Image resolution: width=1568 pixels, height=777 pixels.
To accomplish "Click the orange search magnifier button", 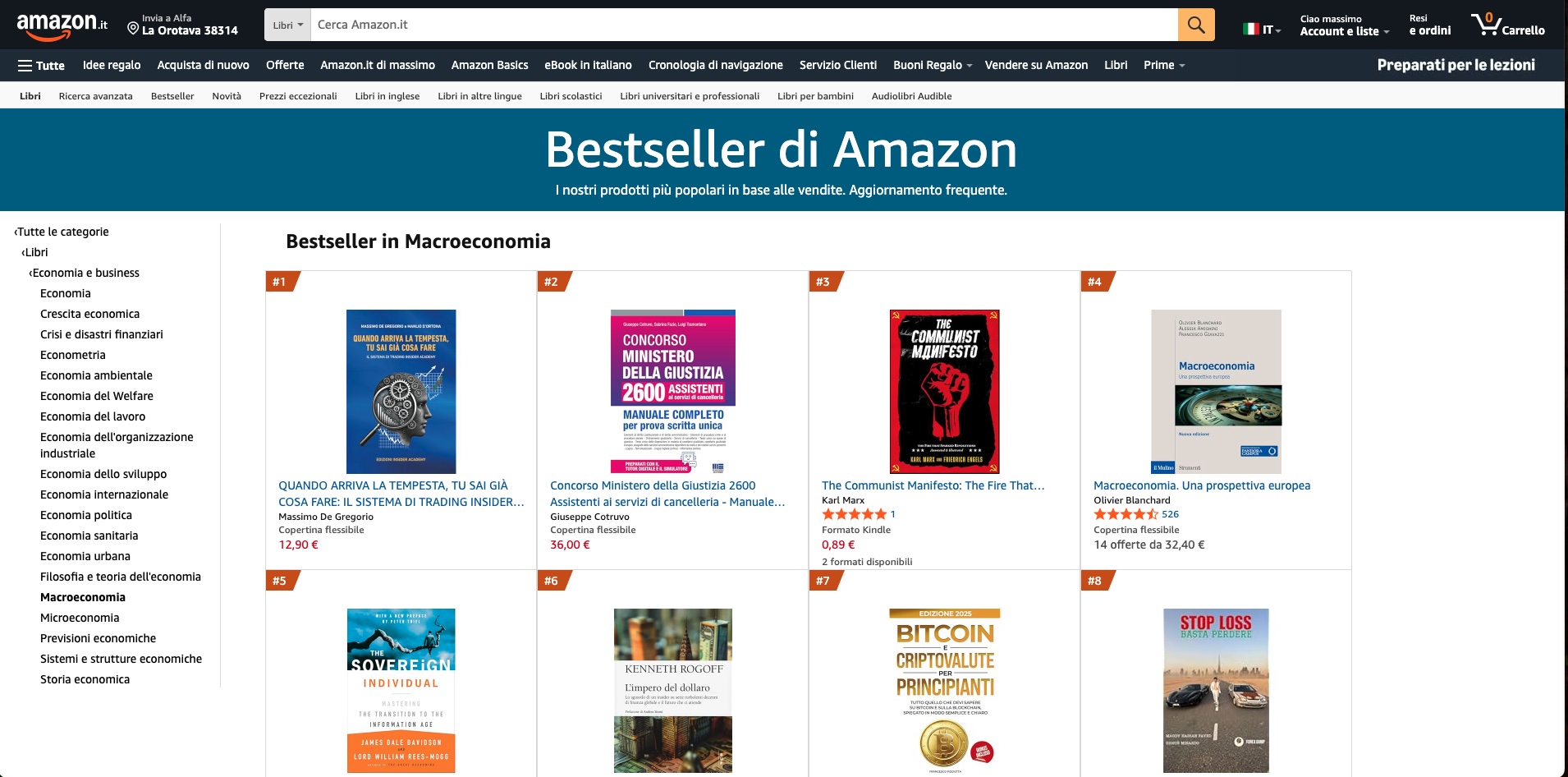I will click(x=1196, y=25).
